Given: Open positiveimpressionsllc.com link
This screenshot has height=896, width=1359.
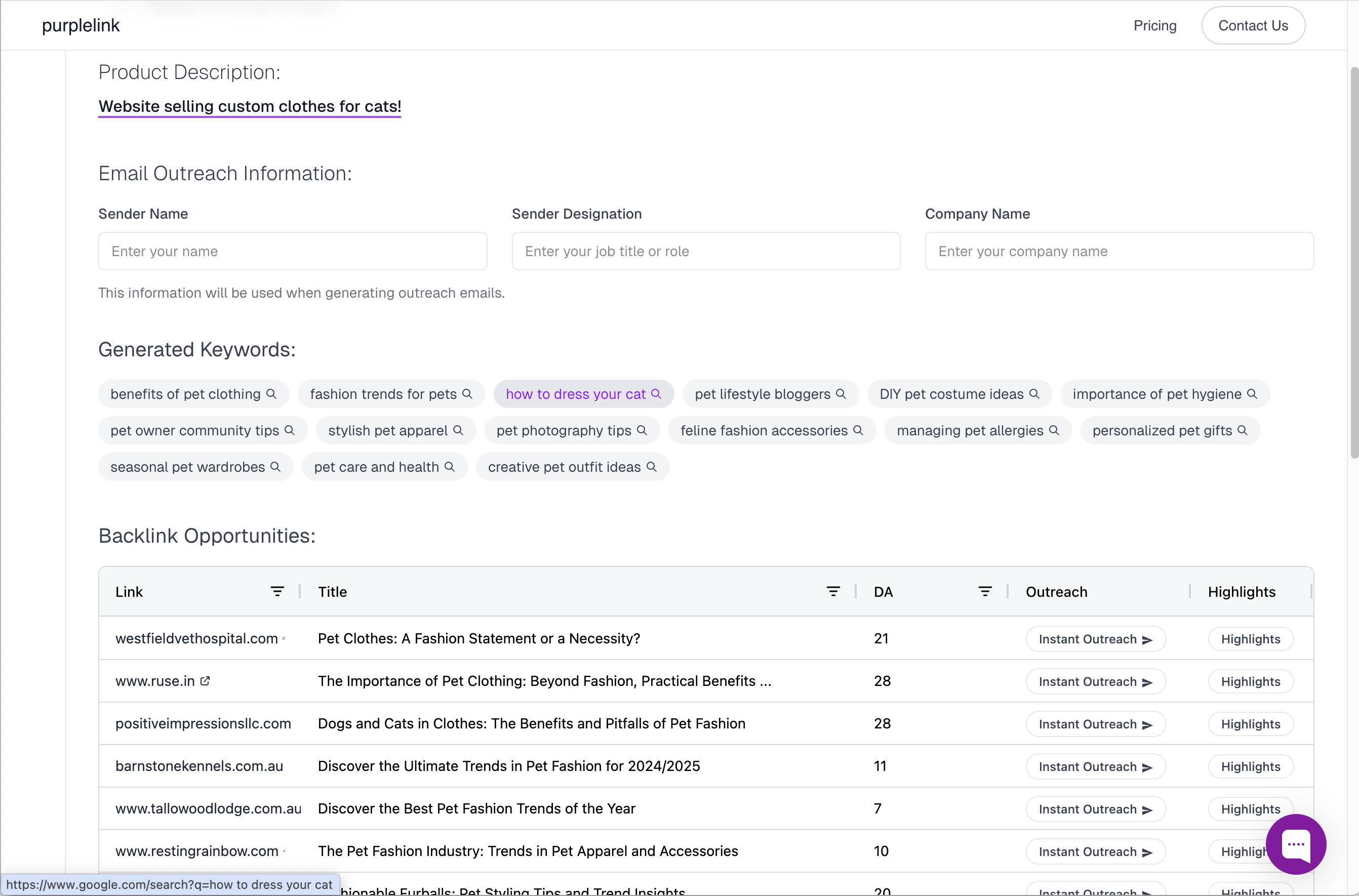Looking at the screenshot, I should (203, 723).
